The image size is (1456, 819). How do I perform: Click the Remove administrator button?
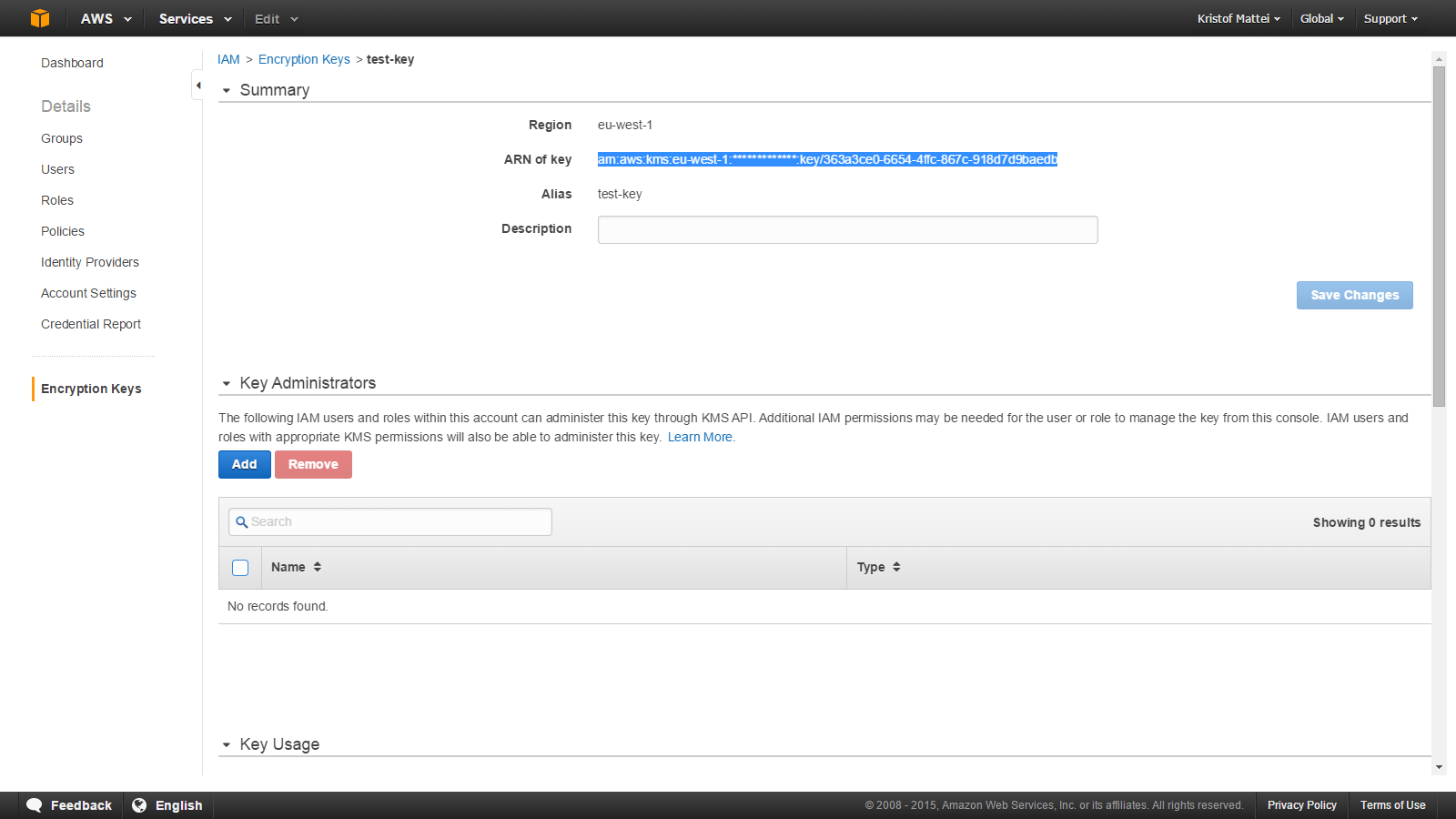[313, 464]
